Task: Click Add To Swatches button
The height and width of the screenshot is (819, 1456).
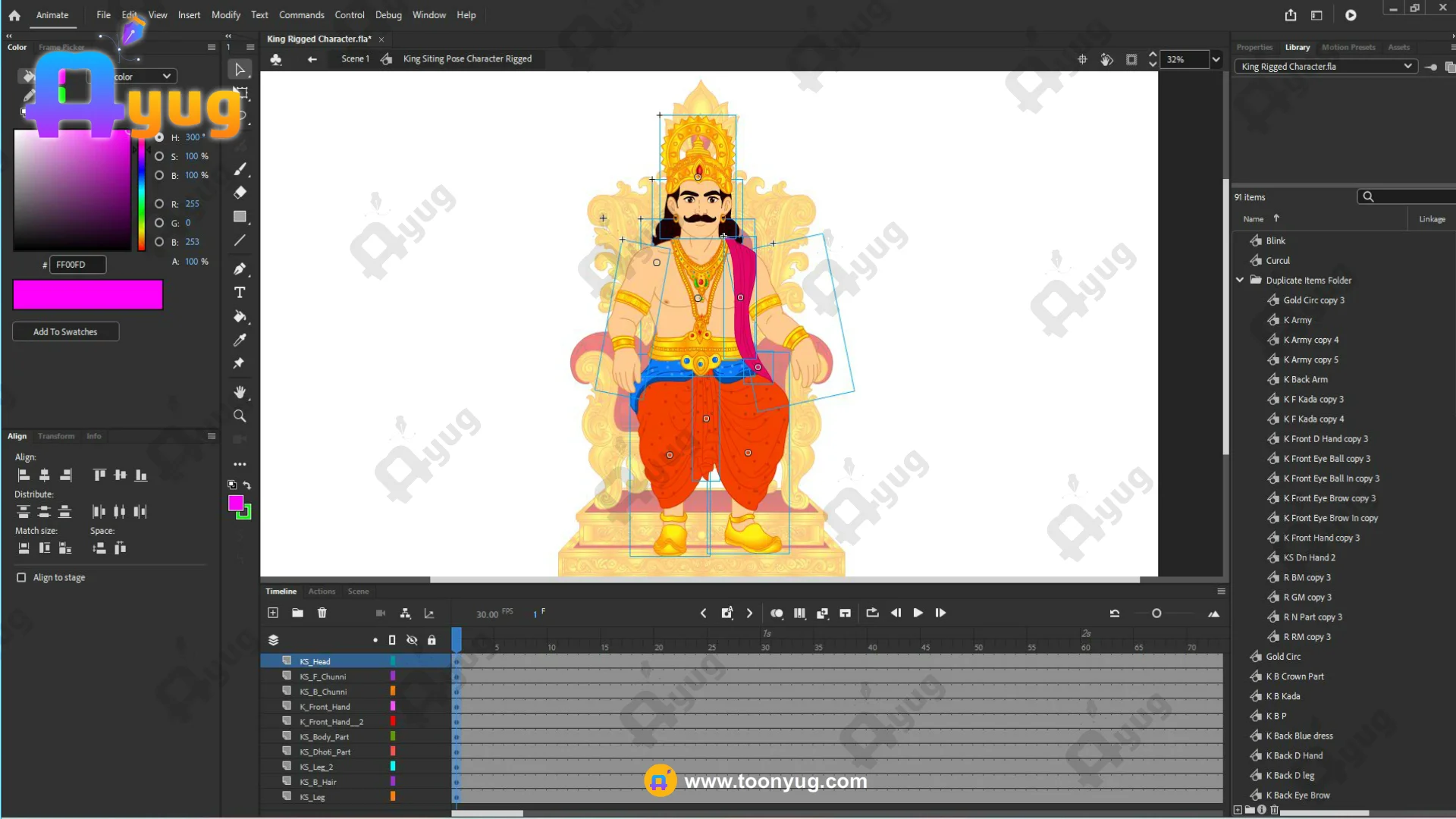Action: (x=65, y=332)
